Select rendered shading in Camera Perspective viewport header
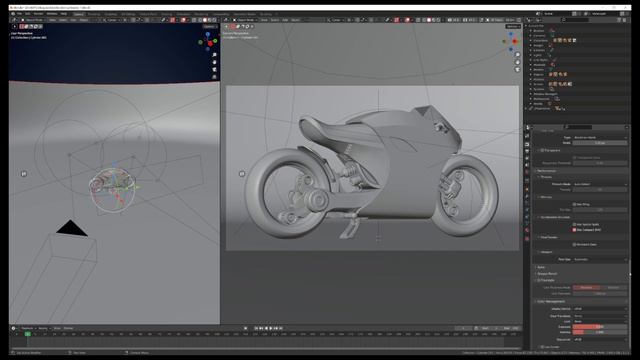 (x=438, y=20)
